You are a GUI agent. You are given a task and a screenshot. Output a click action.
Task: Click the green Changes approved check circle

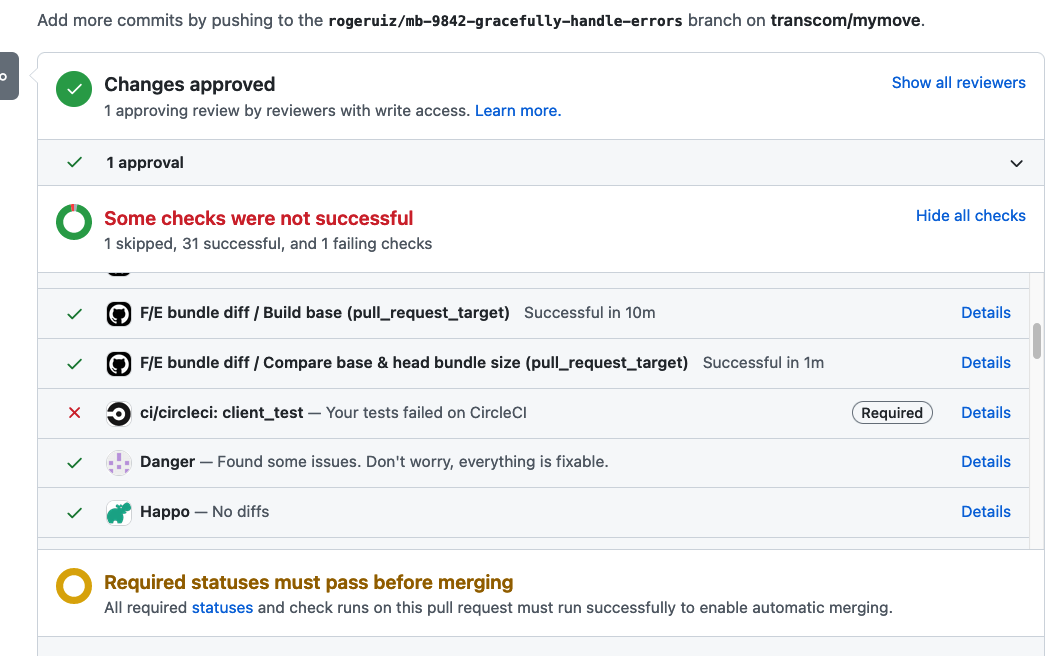[73, 89]
